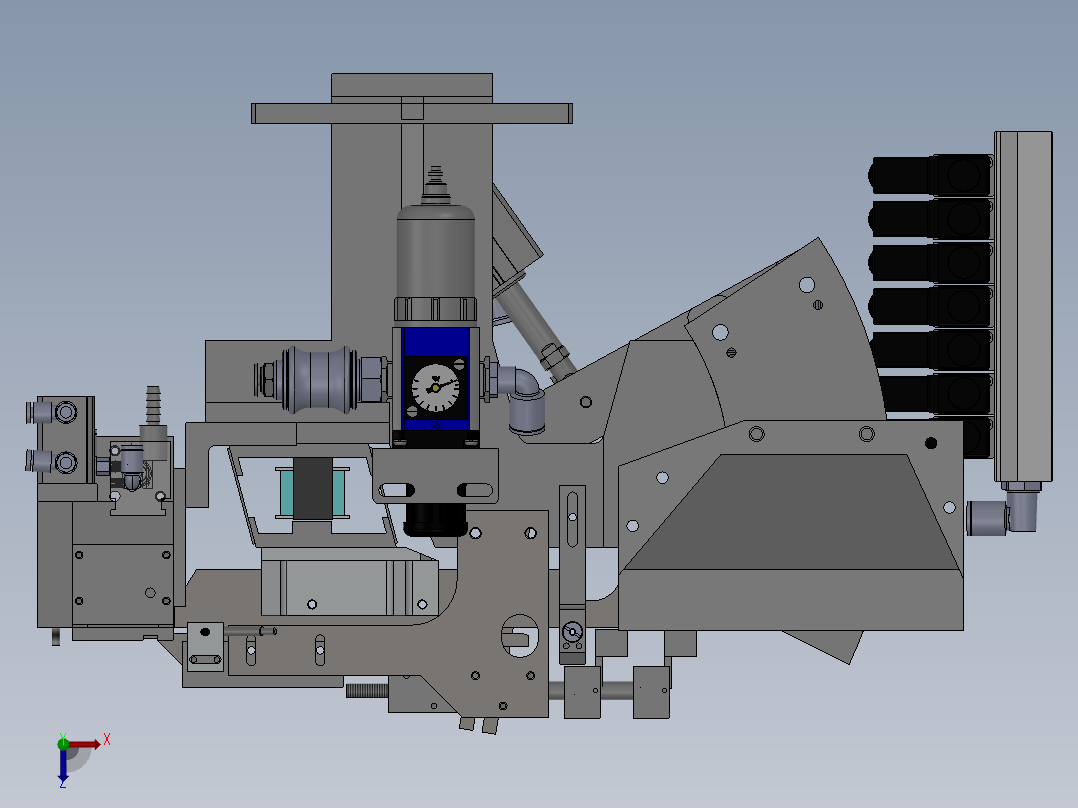Select the teal and black coil component
Screen dimensions: 1078x808
[312, 490]
